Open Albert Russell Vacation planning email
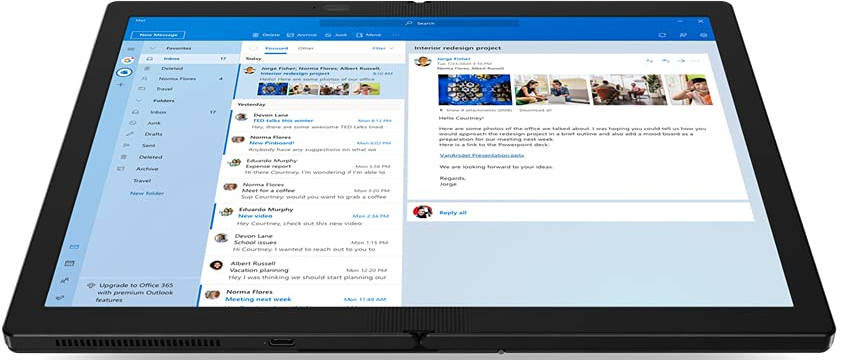Viewport: 846px width, 360px height. 301,270
